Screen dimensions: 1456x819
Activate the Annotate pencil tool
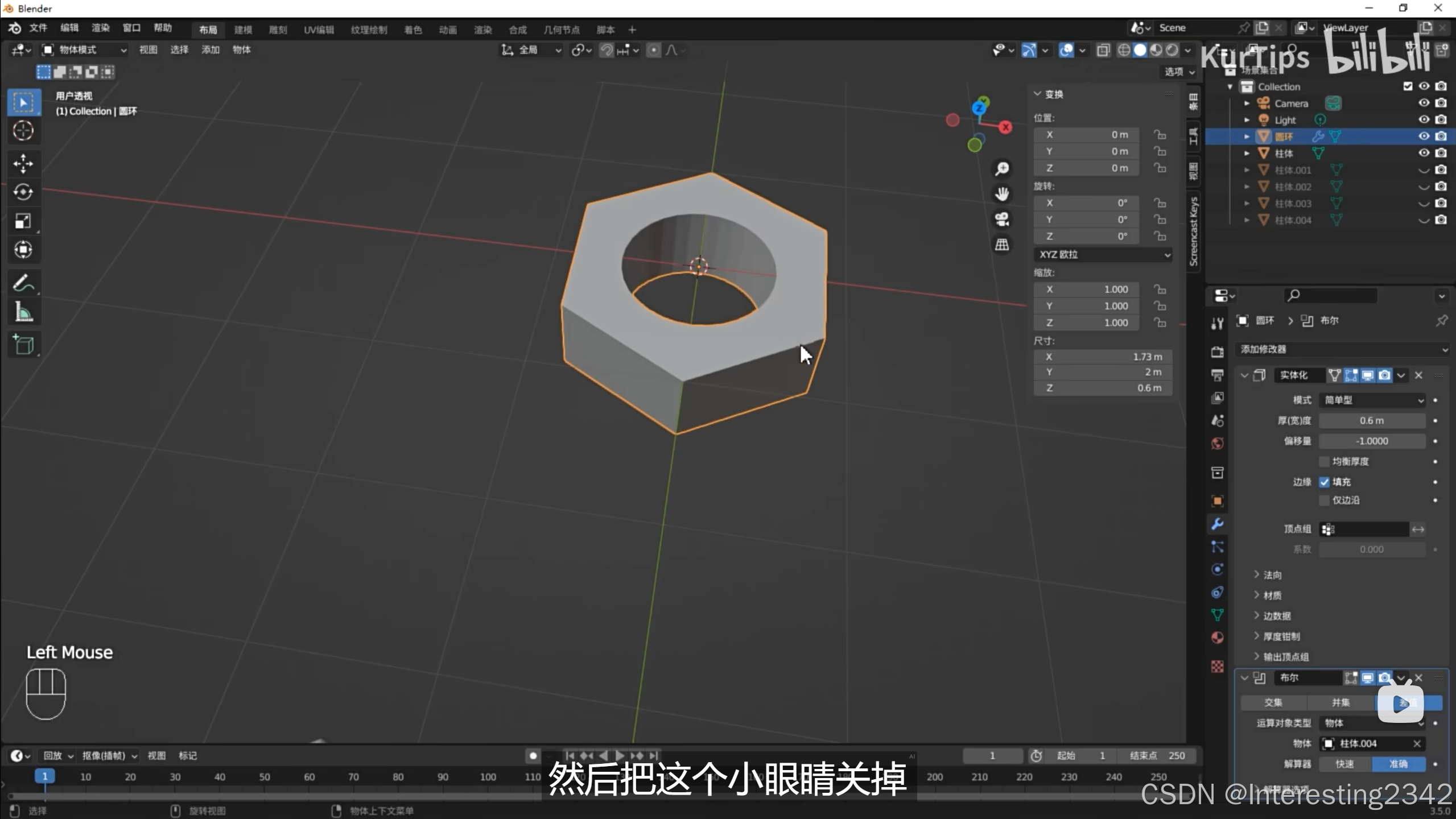click(x=23, y=283)
